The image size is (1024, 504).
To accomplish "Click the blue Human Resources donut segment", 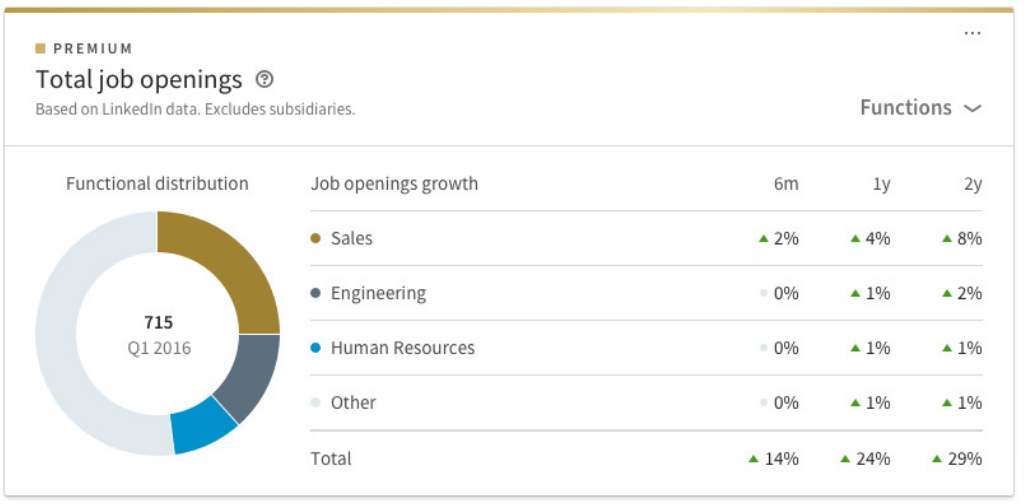I will 201,426.
